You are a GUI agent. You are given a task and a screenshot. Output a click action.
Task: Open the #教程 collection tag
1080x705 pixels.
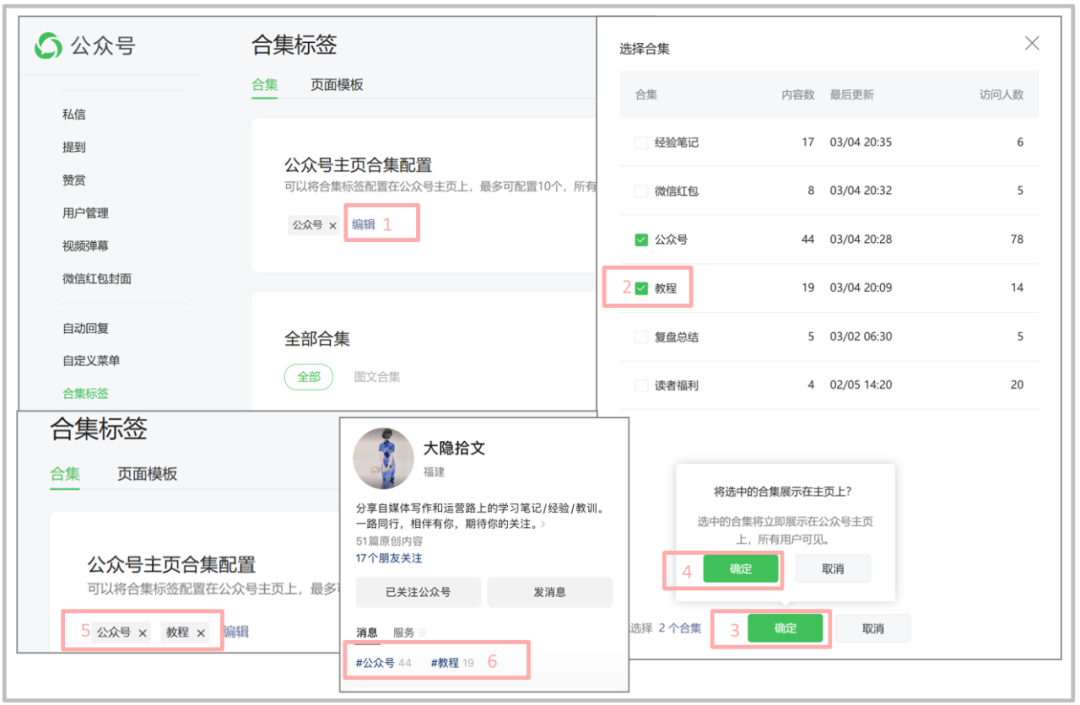[x=452, y=662]
